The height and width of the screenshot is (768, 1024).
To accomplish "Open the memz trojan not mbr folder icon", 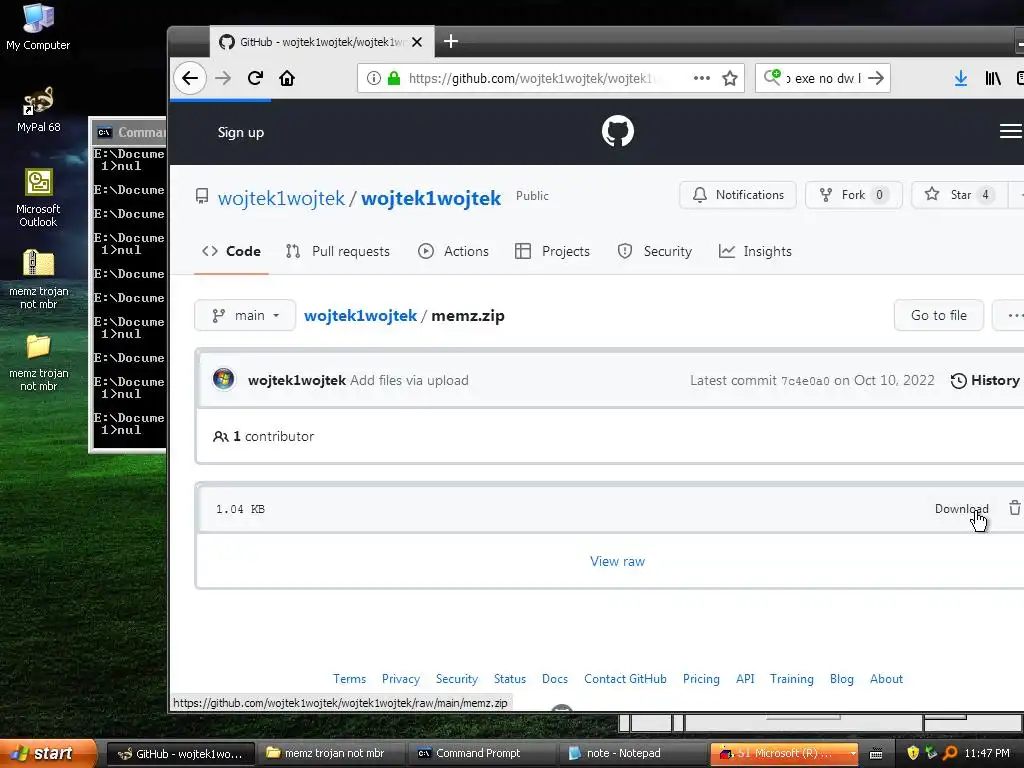I will pos(38,362).
